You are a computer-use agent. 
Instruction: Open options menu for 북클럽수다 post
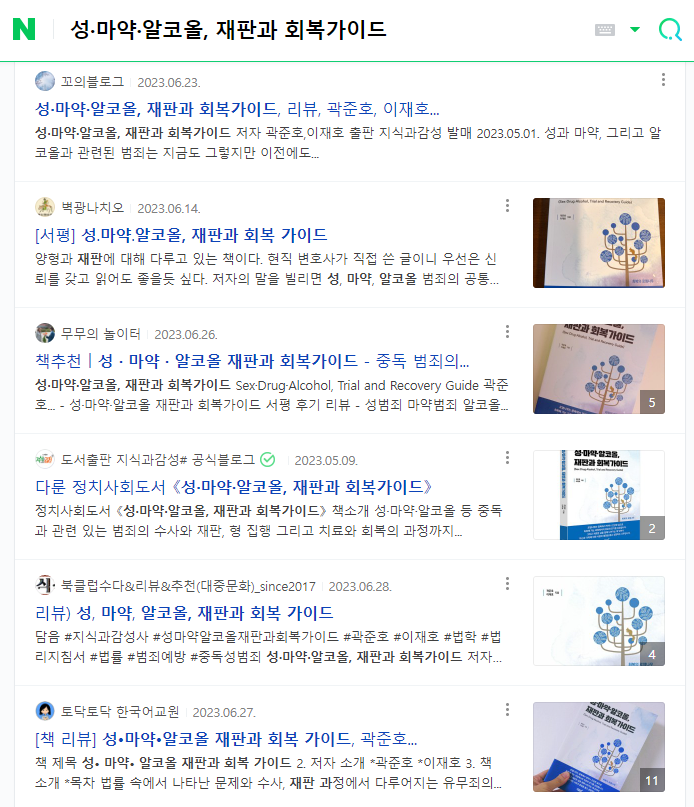pyautogui.click(x=507, y=584)
